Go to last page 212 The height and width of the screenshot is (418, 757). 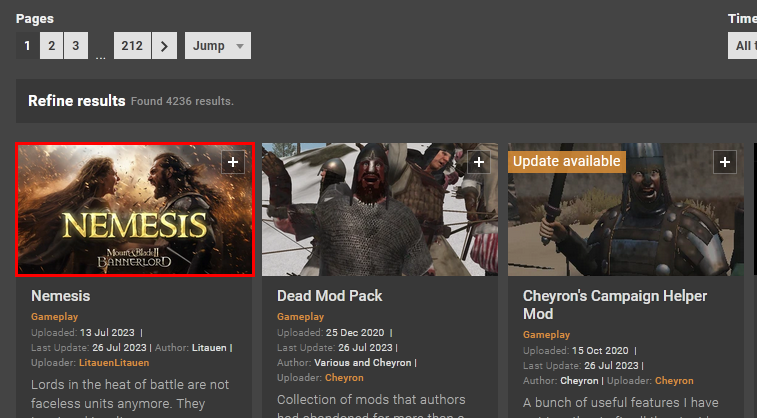(132, 46)
